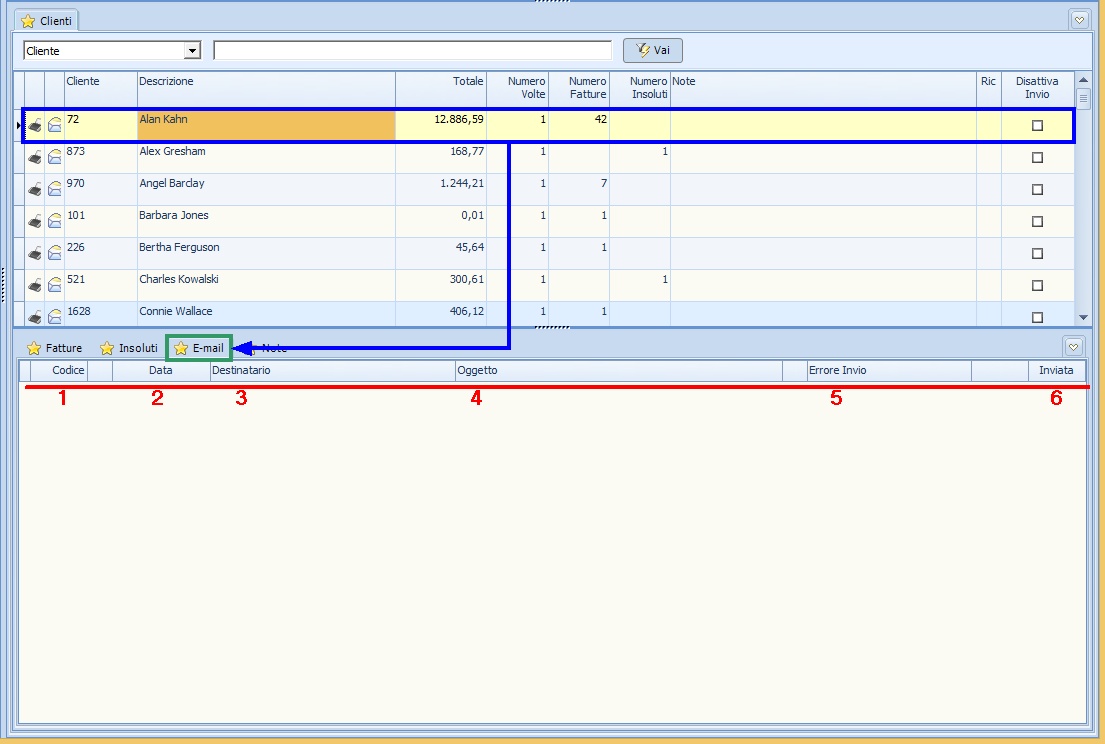Open the Insoluti tab

click(129, 348)
